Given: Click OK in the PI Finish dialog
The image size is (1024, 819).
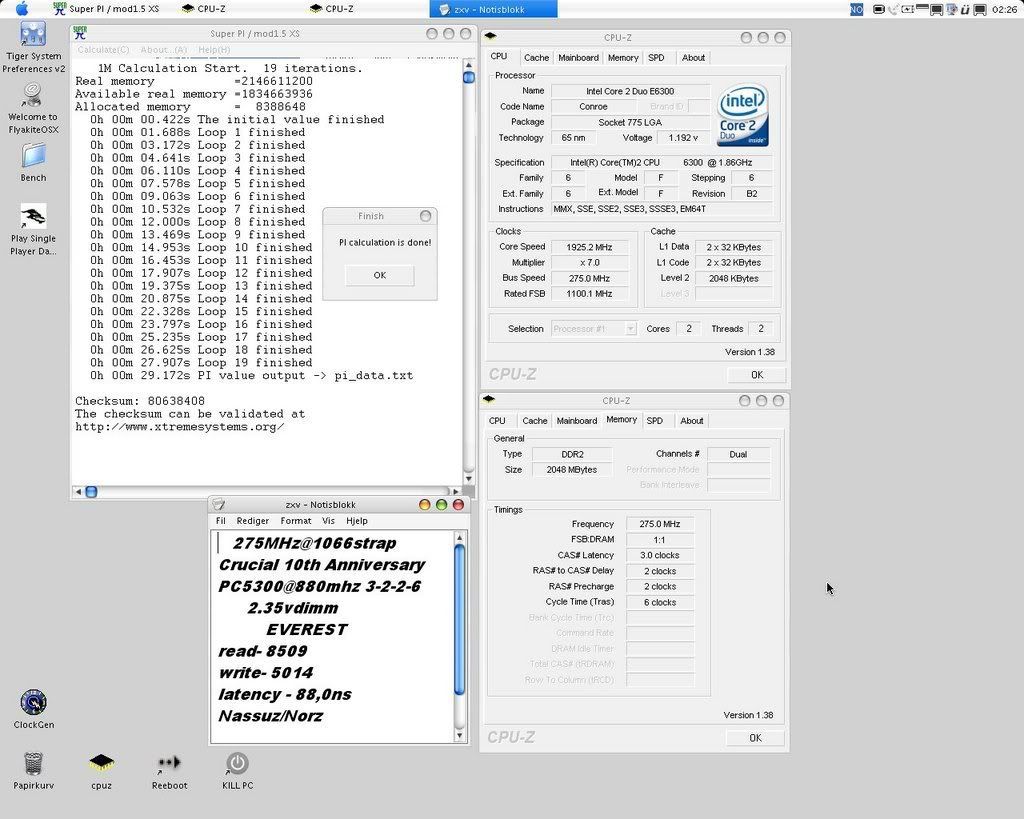Looking at the screenshot, I should (379, 275).
